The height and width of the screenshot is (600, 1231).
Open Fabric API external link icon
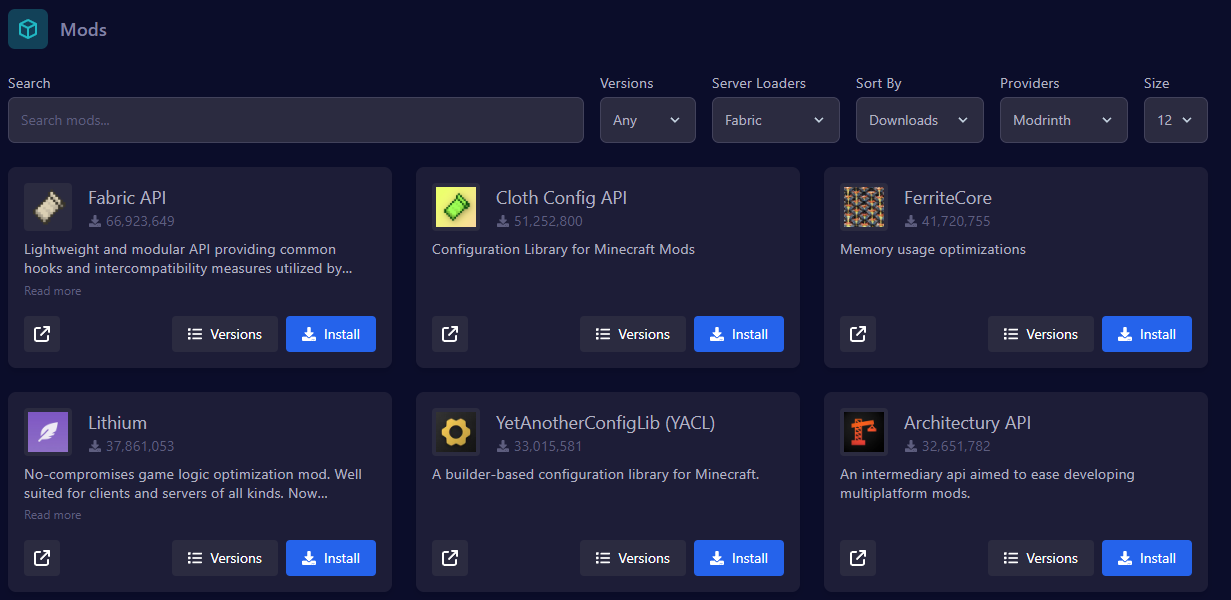coord(42,334)
